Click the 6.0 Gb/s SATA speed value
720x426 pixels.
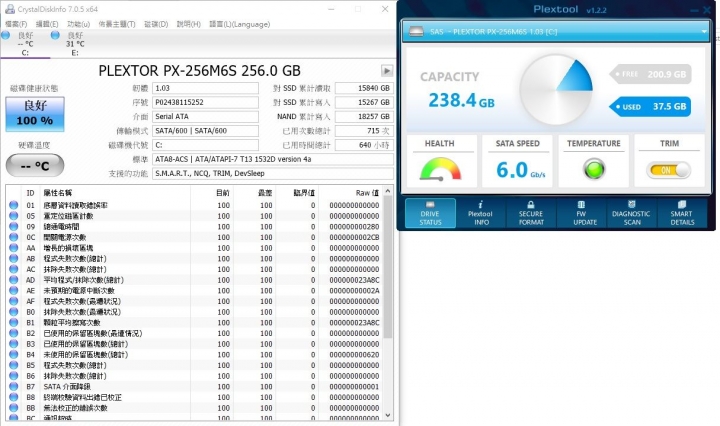click(x=520, y=170)
